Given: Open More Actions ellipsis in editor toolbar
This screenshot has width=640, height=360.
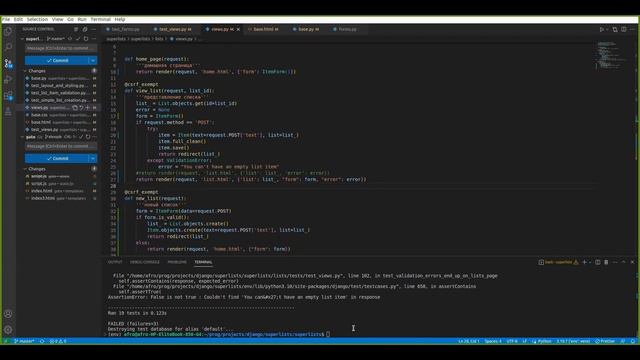Looking at the screenshot, I should (x=632, y=29).
